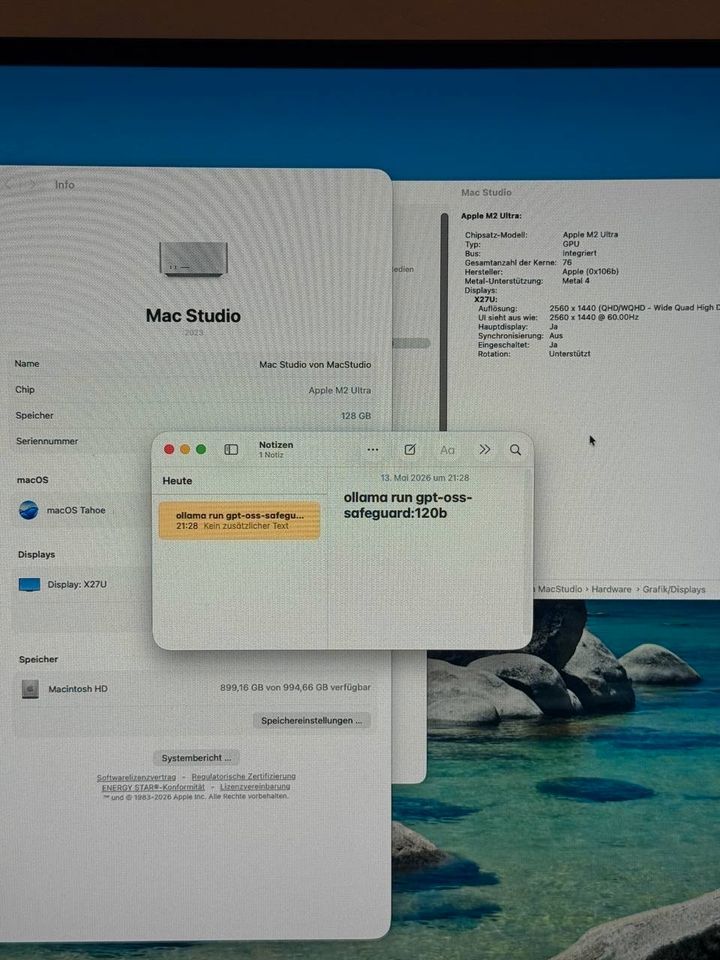Click the System Report scrollbar
The width and height of the screenshot is (720, 960).
point(443,321)
